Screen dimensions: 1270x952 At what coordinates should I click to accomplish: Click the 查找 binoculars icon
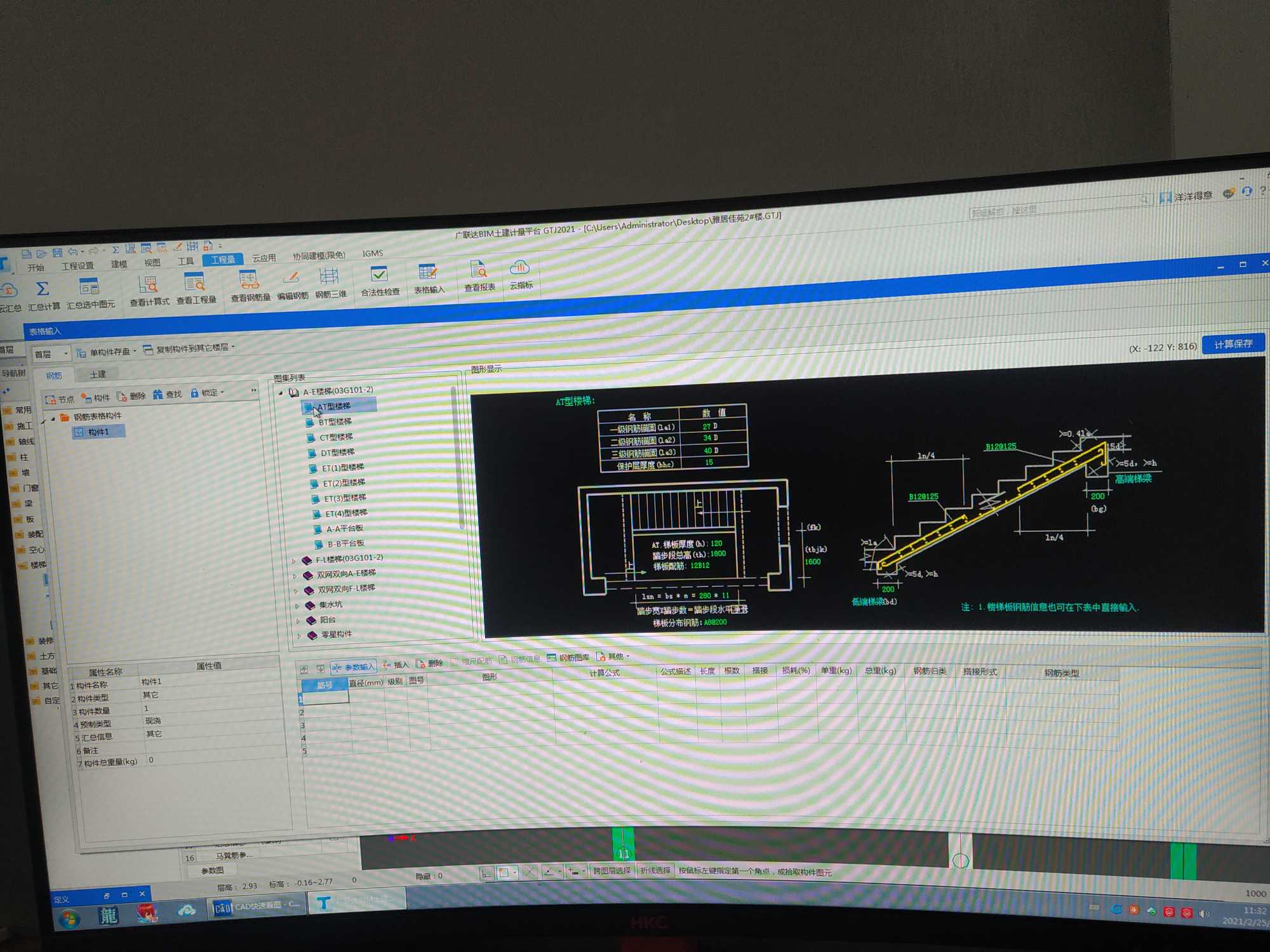[157, 395]
